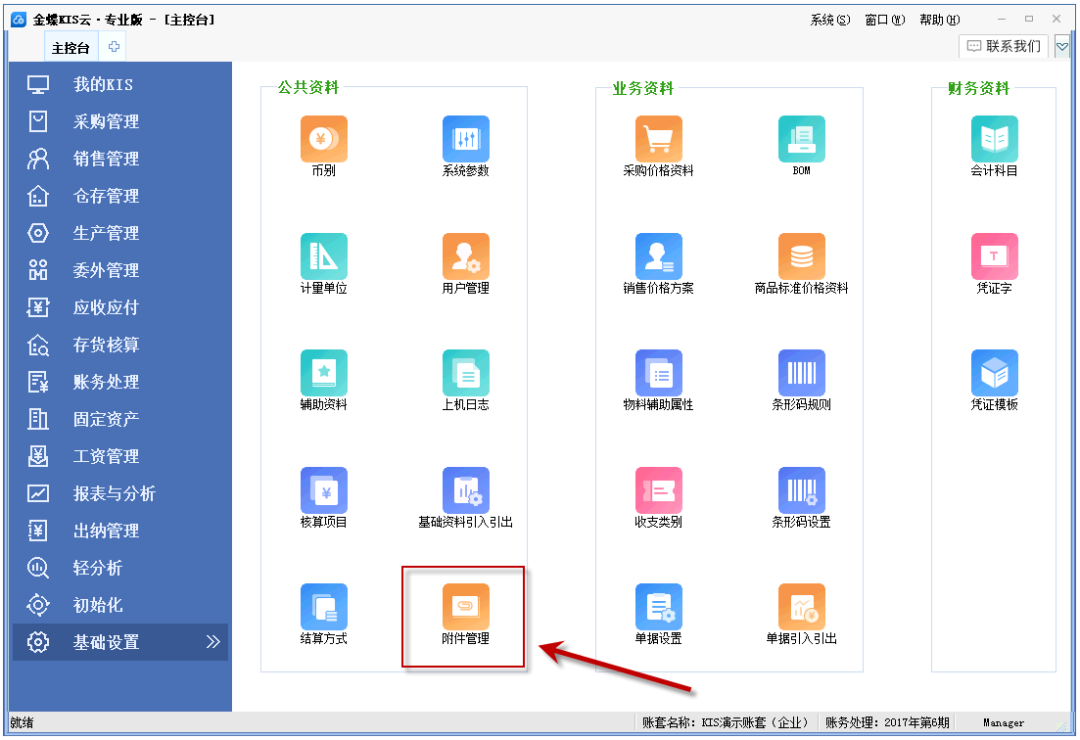Select the 条形码规则 barcode rules icon
Viewport: 1080px width, 740px height.
click(802, 374)
